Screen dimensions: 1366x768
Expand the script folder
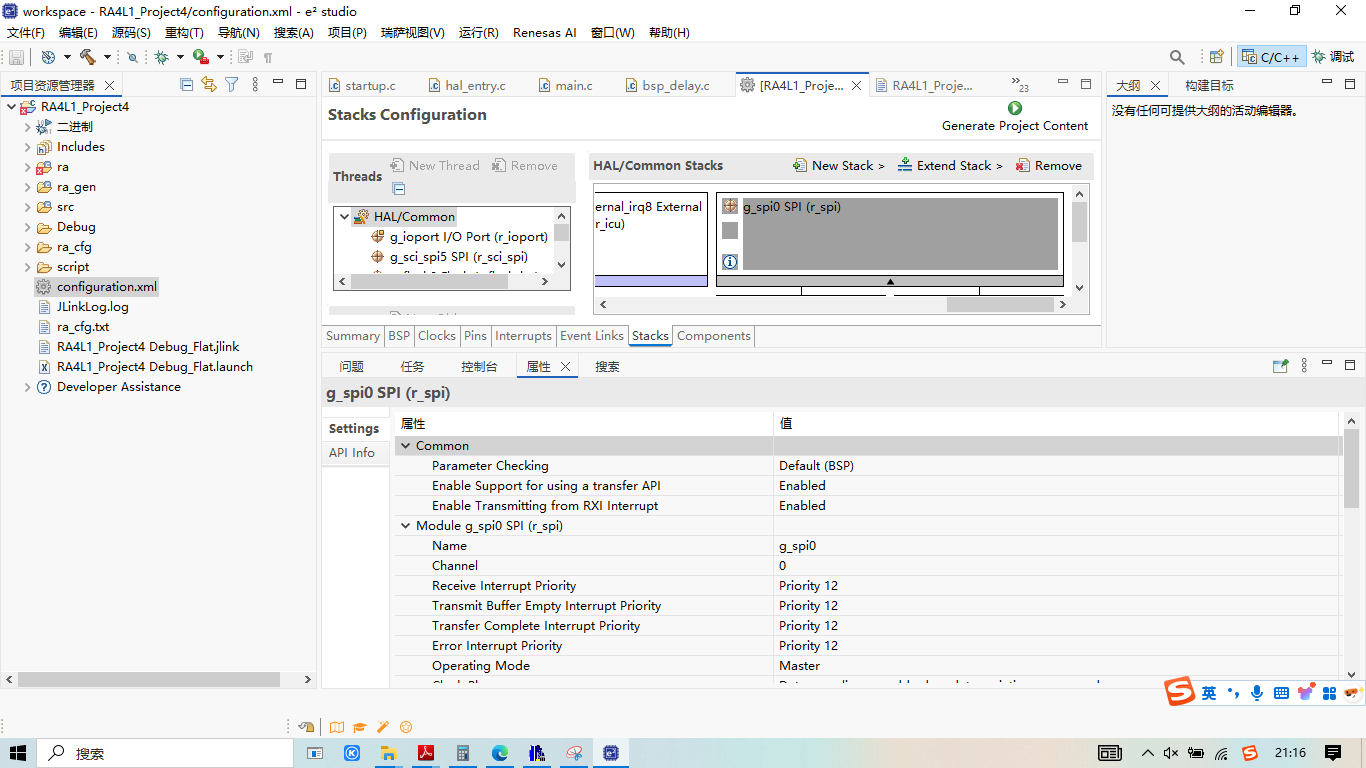(28, 267)
